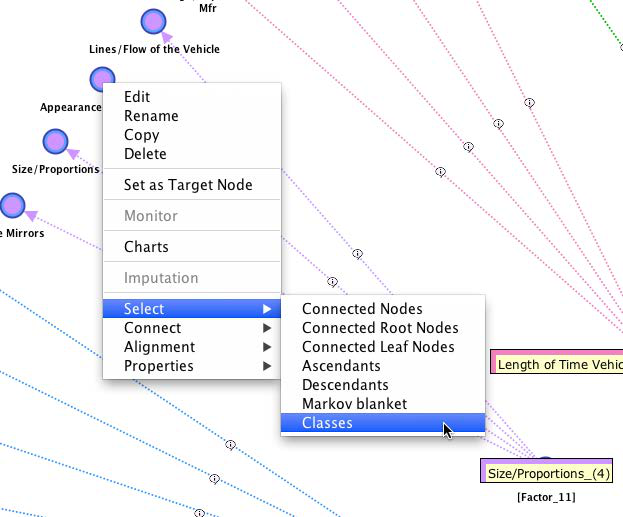
Task: Click the Lines/Flow of the Vehicle node circle
Action: (x=152, y=21)
